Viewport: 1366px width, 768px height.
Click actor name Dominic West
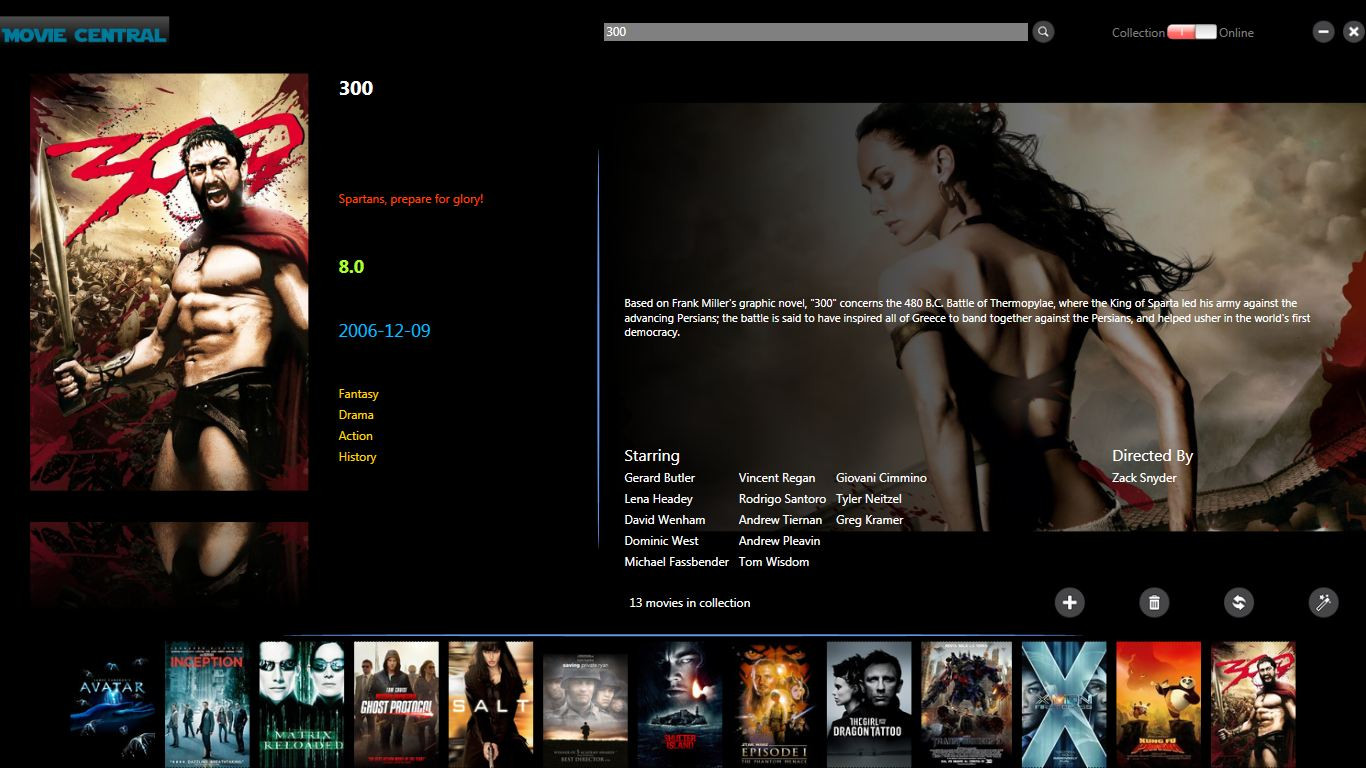coord(661,541)
